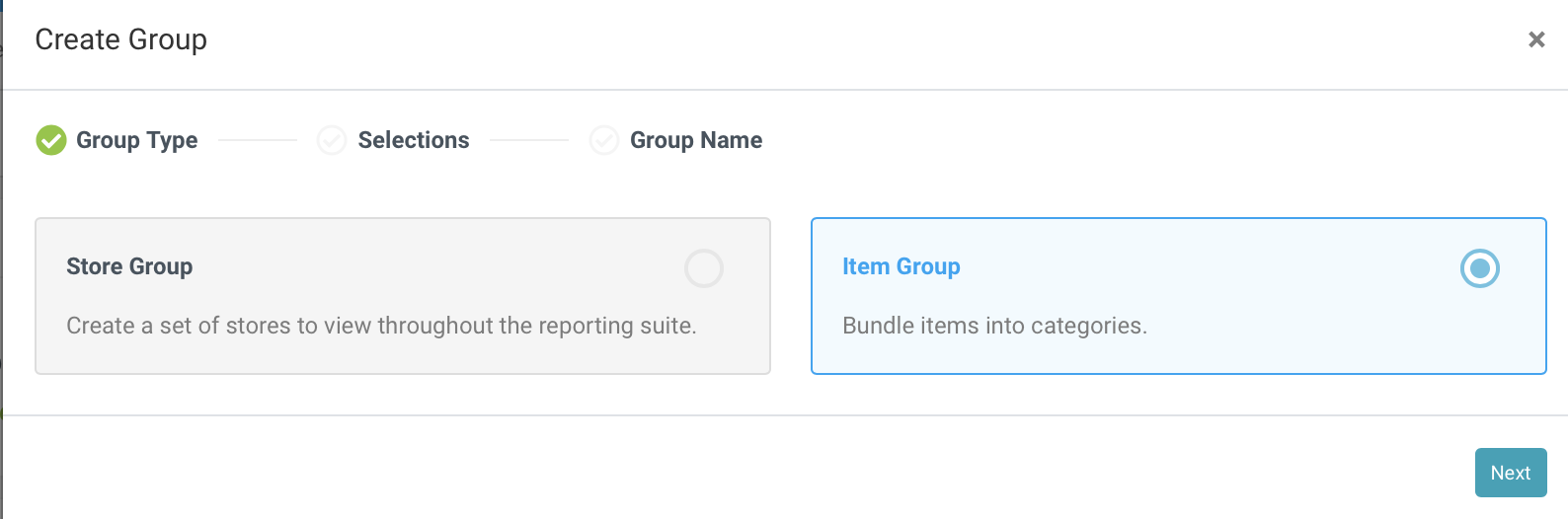Click the Selections step circle icon

(332, 140)
